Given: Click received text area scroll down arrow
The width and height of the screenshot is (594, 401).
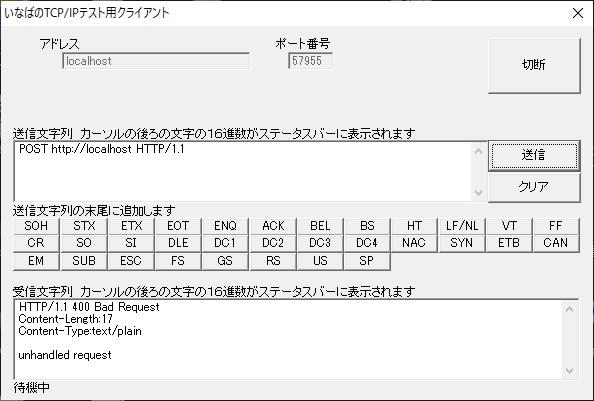Looking at the screenshot, I should (x=569, y=370).
